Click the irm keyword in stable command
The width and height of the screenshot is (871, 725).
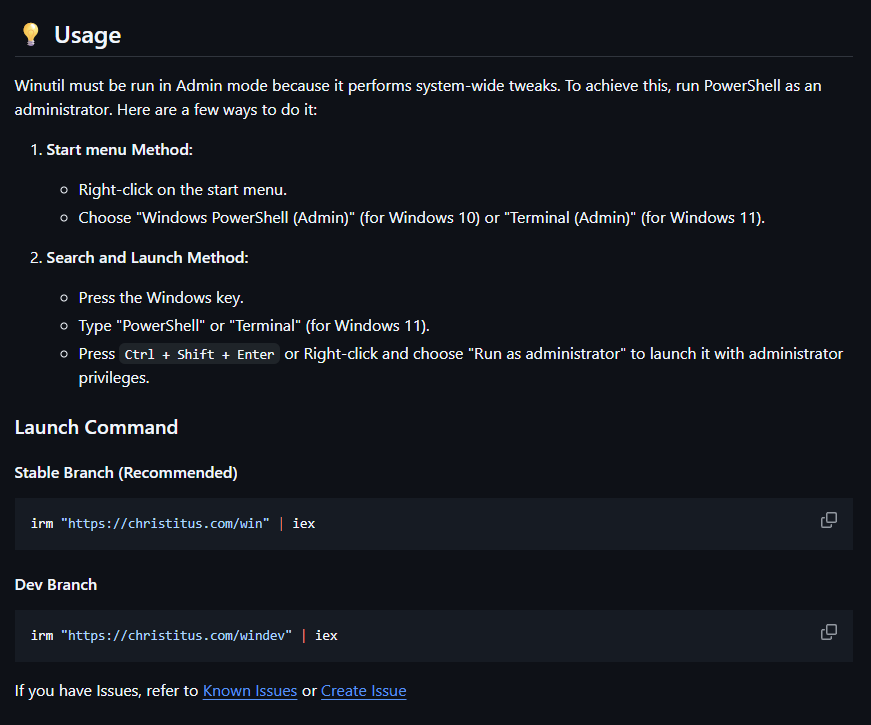tap(42, 523)
